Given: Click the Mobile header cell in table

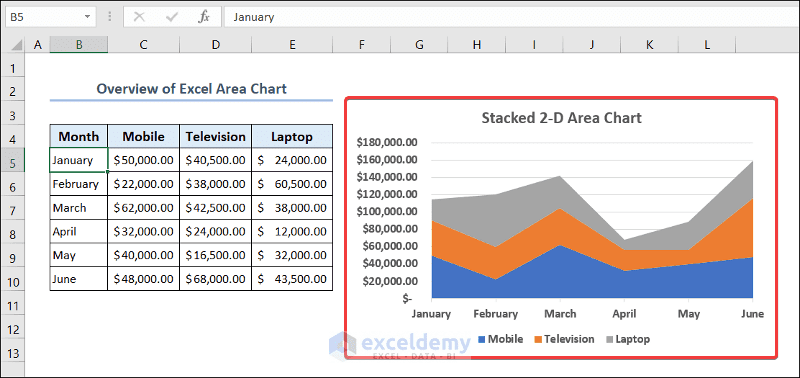Looking at the screenshot, I should click(x=144, y=136).
